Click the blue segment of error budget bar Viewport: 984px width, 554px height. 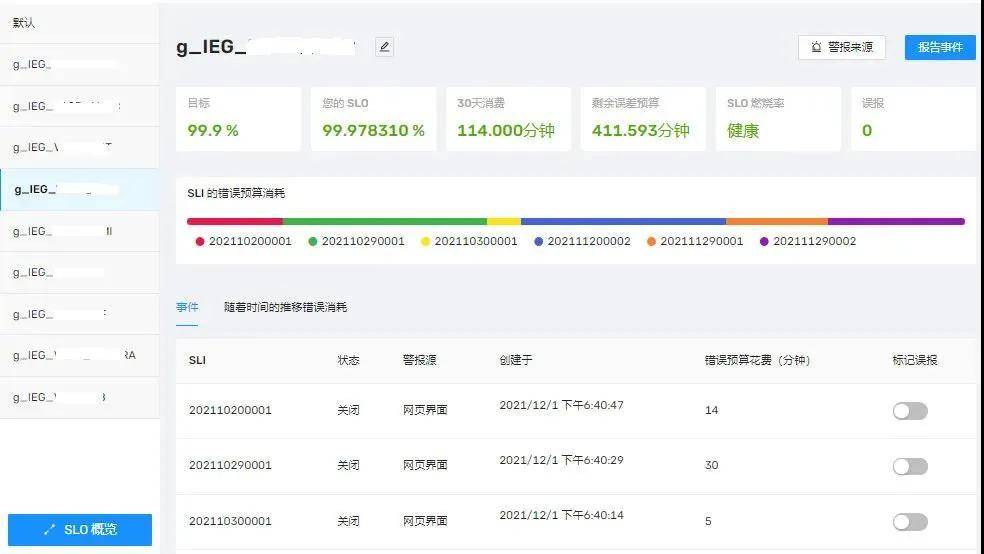click(x=623, y=221)
